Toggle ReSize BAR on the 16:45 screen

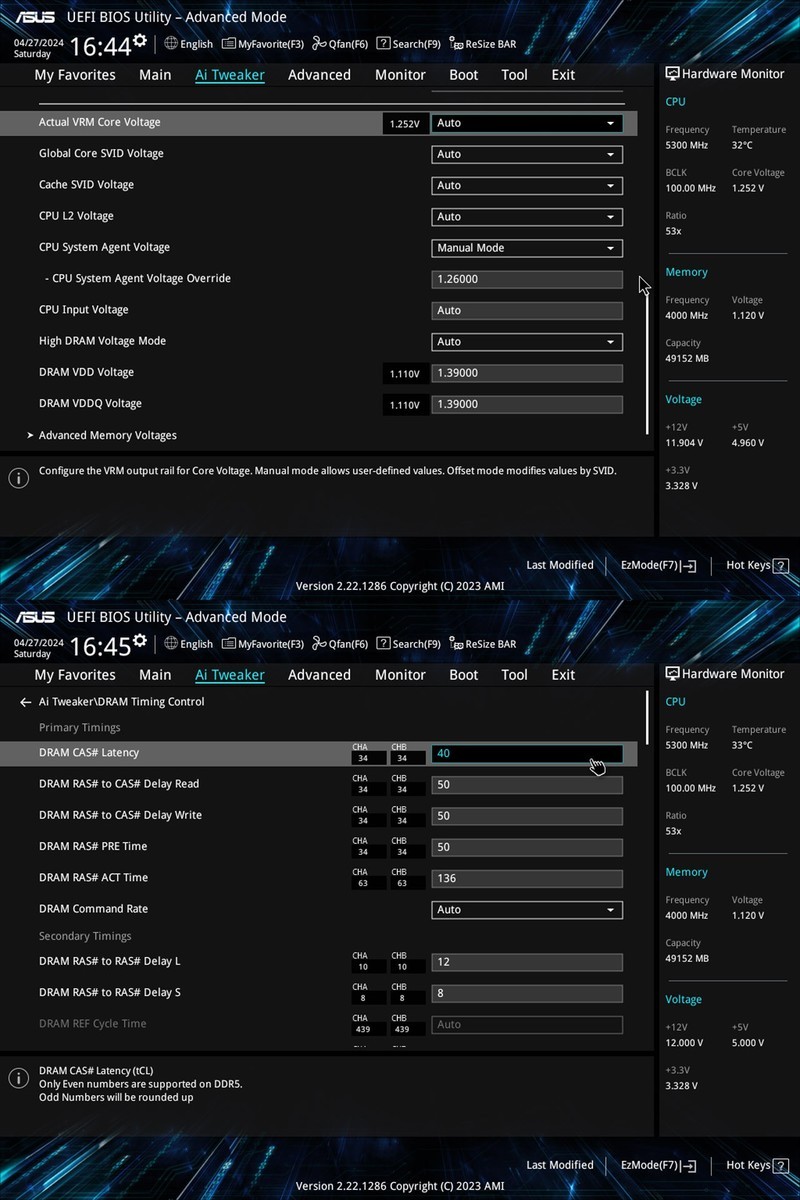(x=483, y=644)
